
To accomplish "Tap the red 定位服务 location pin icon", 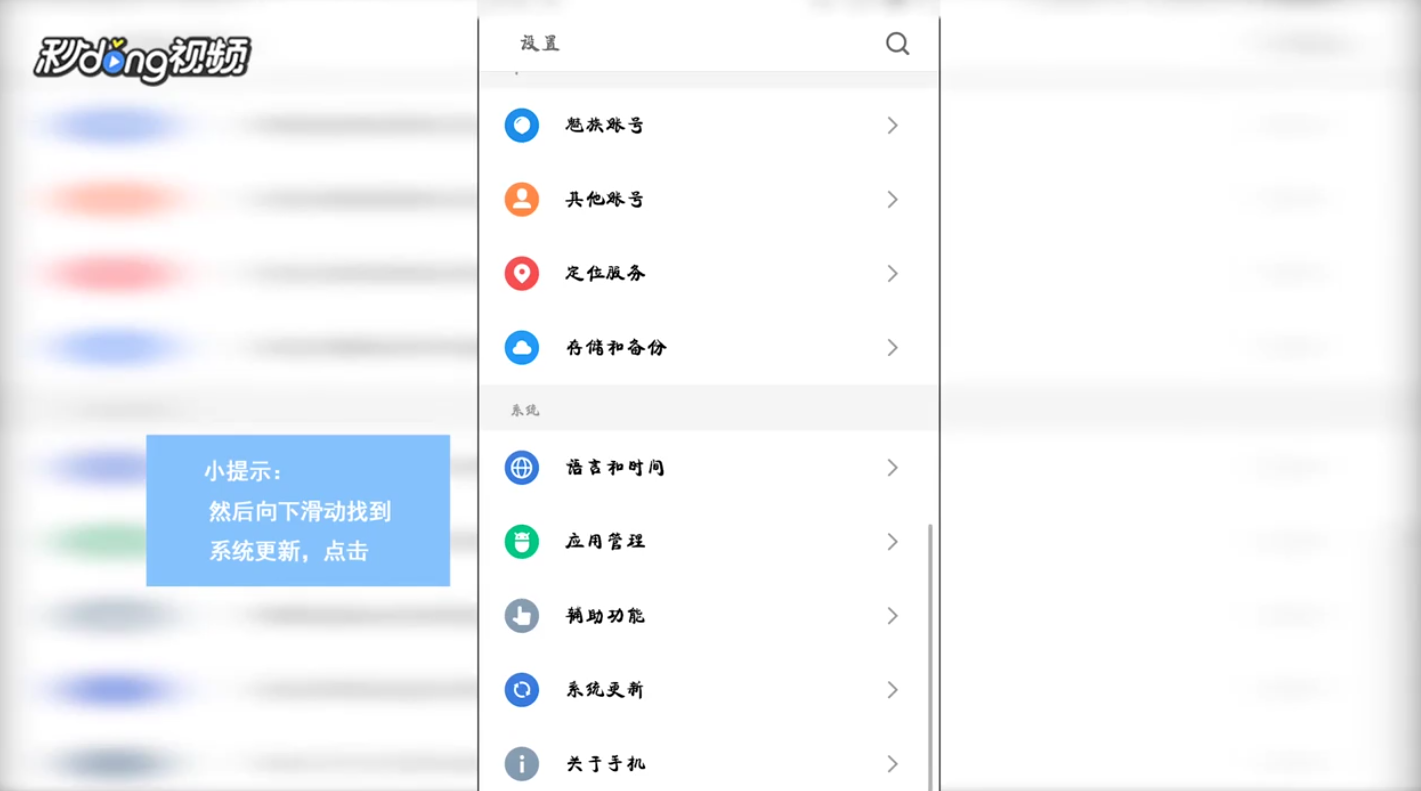I will click(x=522, y=273).
